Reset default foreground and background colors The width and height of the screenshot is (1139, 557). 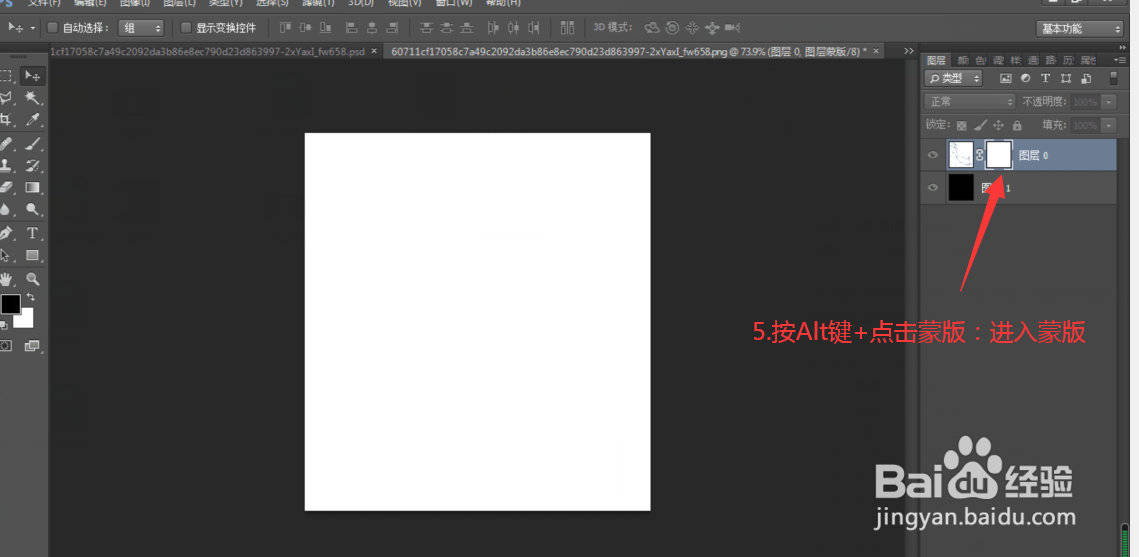[4, 325]
